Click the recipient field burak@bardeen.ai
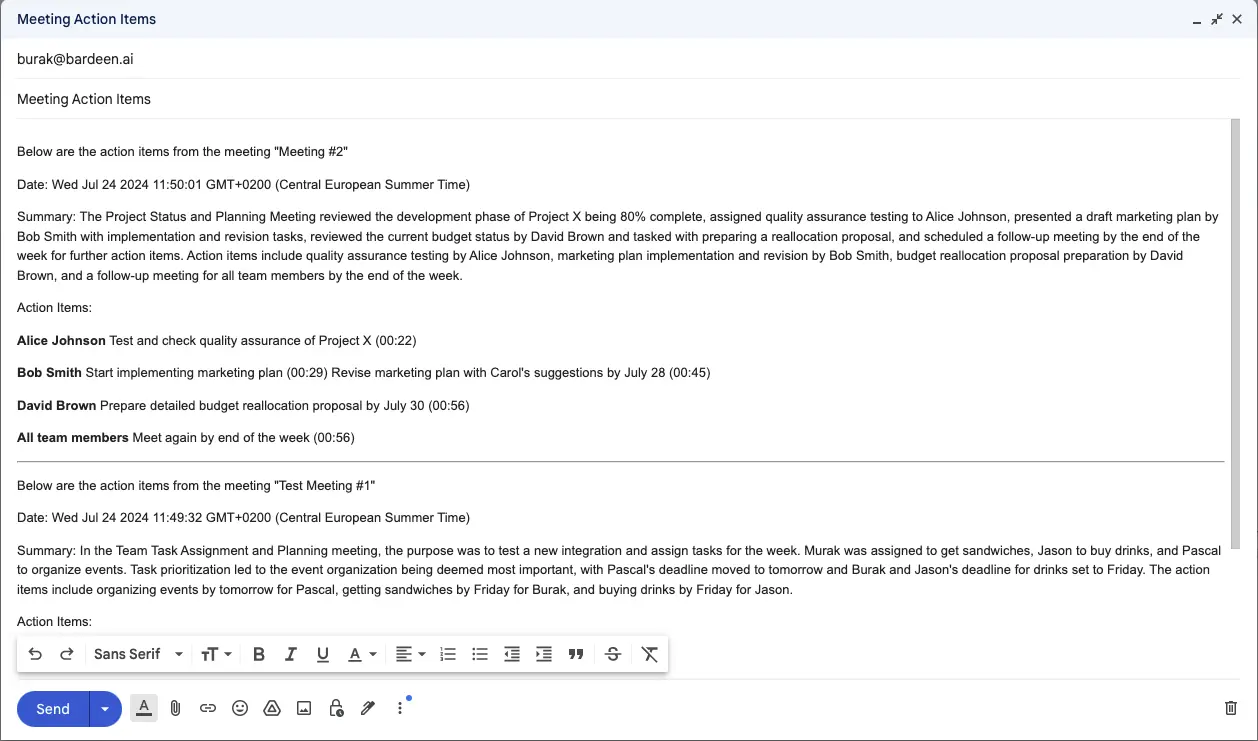Viewport: 1258px width, 741px height. pyautogui.click(x=628, y=59)
